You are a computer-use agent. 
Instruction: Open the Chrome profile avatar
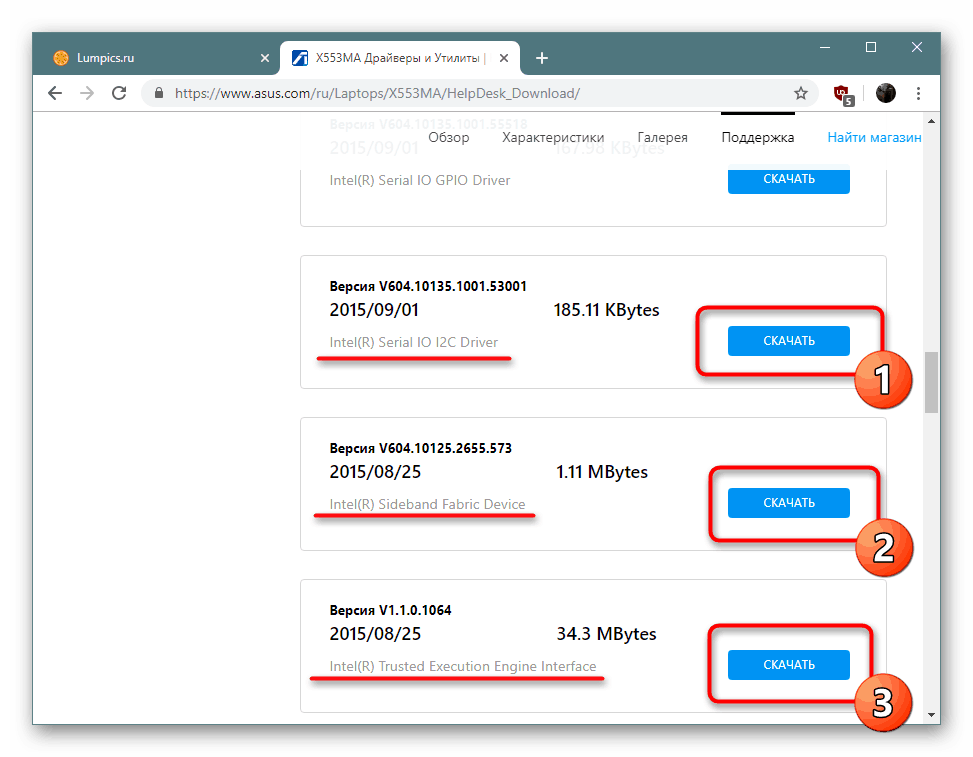coord(886,93)
